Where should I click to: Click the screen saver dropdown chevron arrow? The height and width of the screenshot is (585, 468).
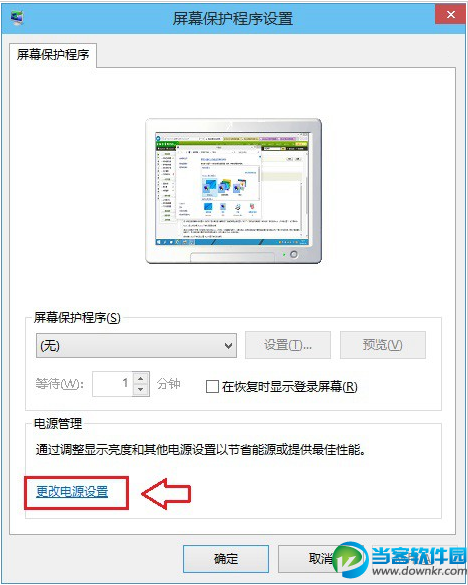pyautogui.click(x=228, y=346)
